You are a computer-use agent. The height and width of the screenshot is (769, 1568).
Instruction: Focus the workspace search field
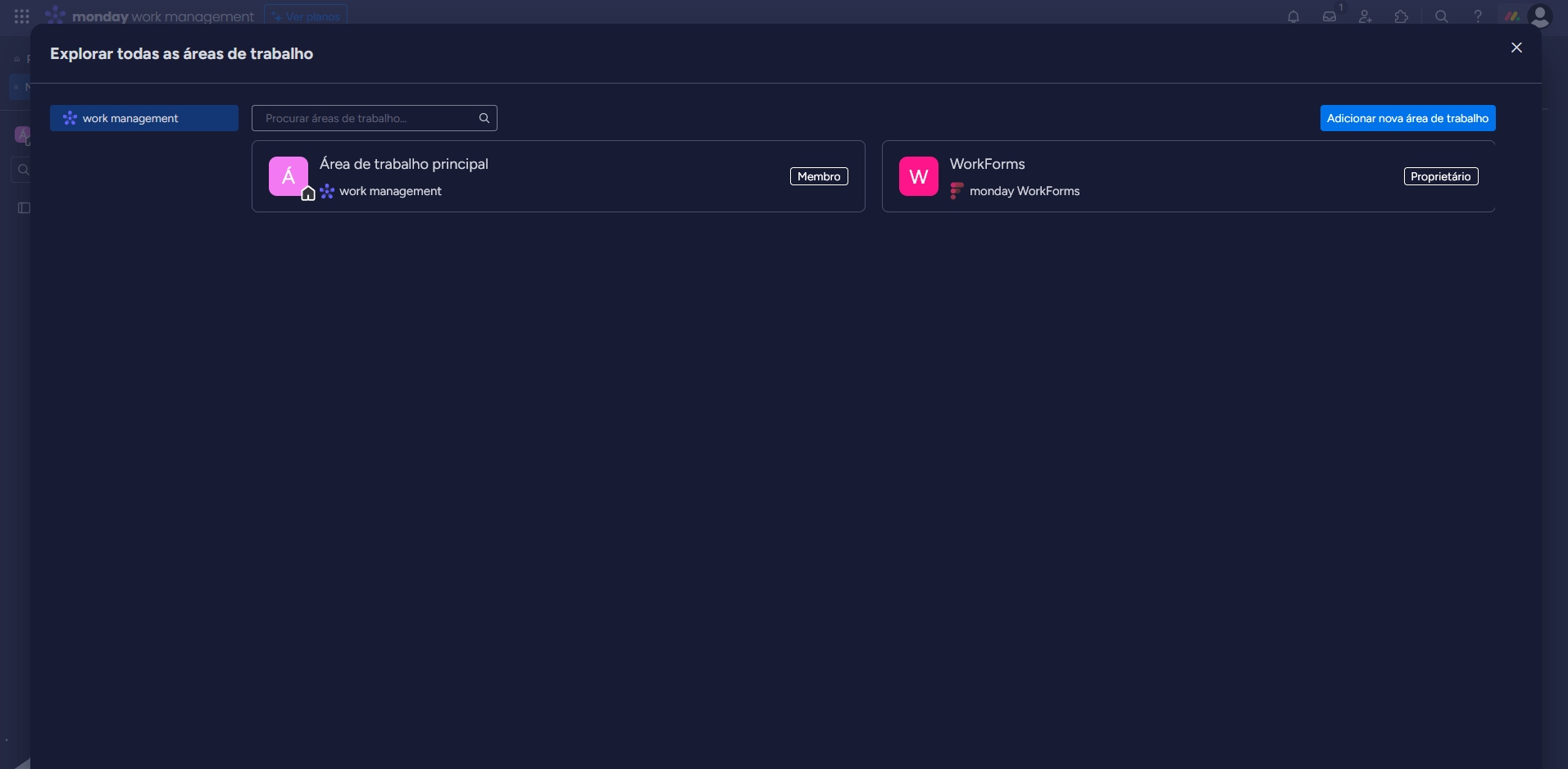click(374, 118)
